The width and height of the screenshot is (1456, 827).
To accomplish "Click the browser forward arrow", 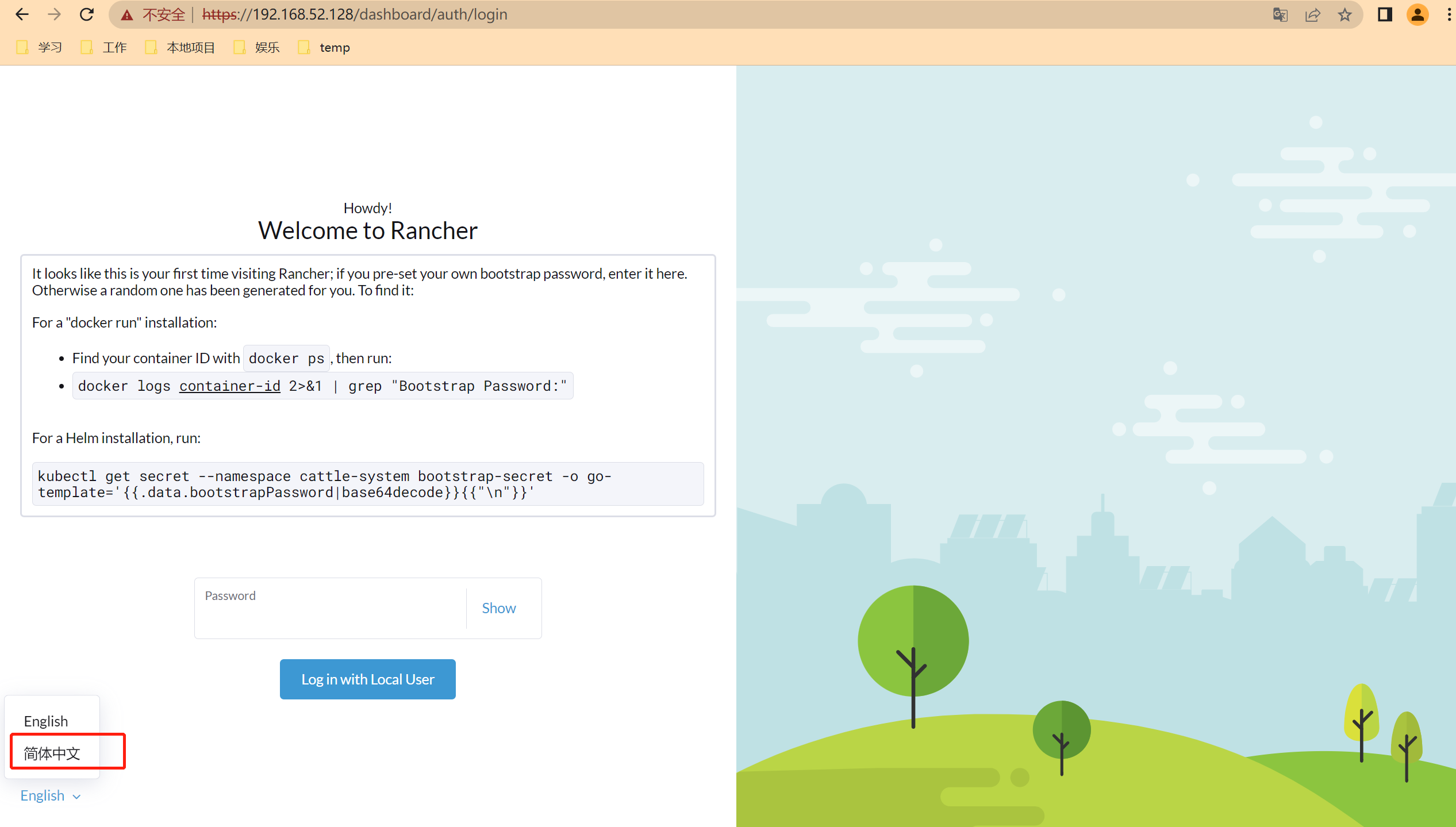I will 55,14.
